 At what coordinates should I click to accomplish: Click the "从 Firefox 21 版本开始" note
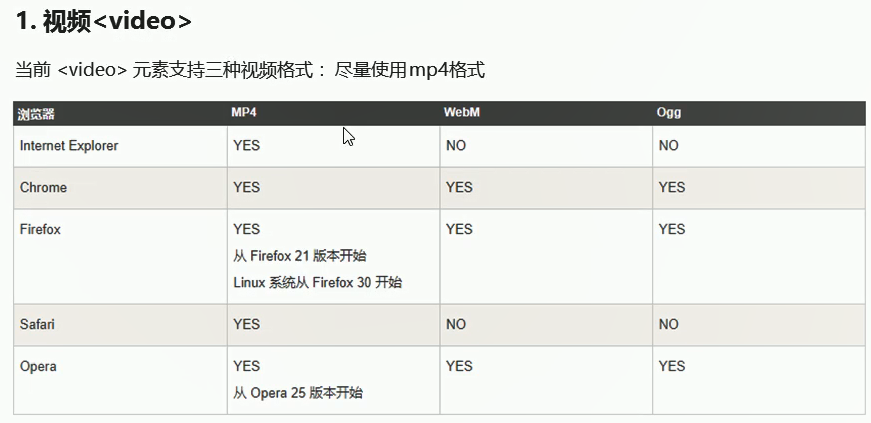coord(307,256)
